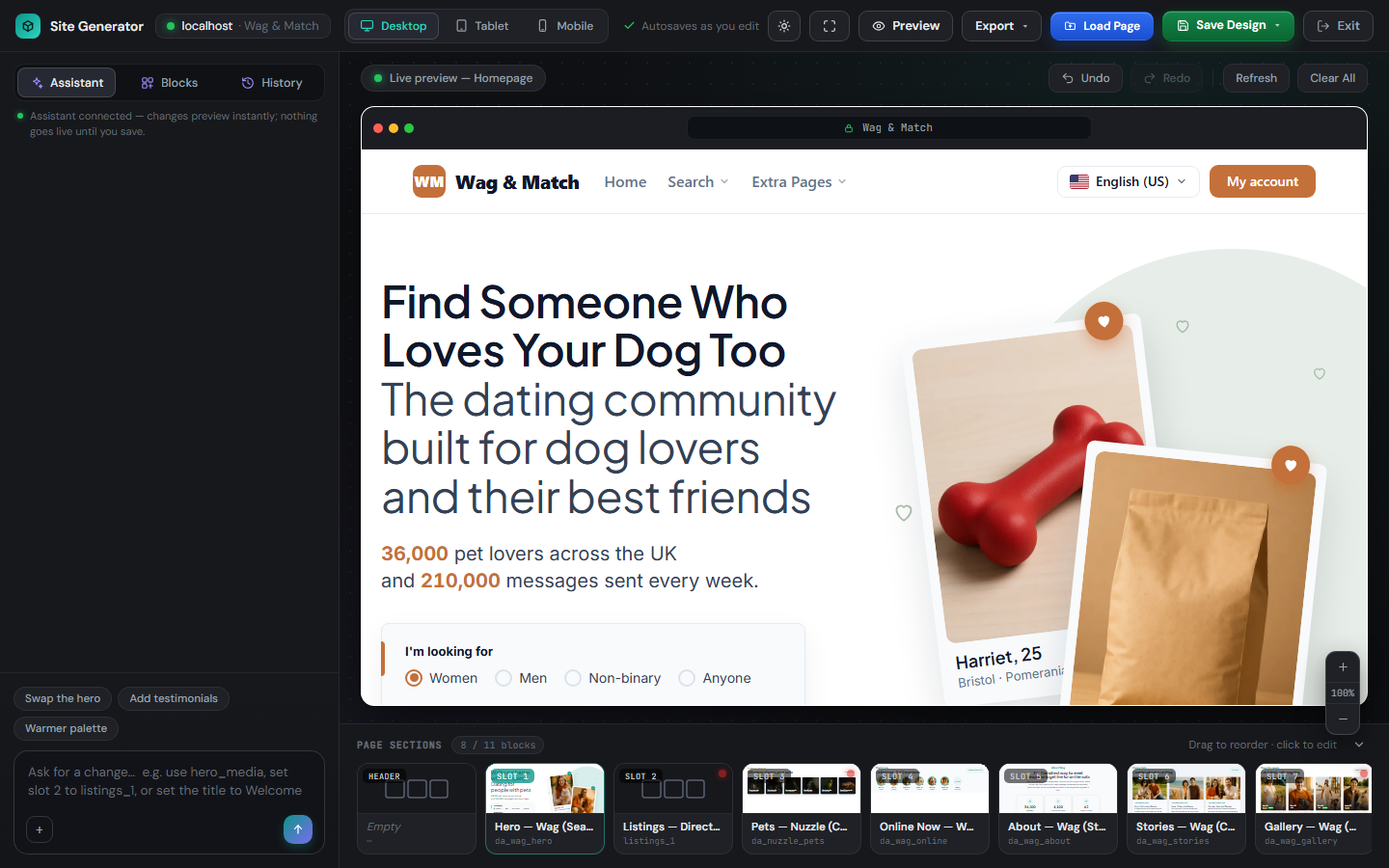The image size is (1389, 868).
Task: Click the Undo button
Action: [x=1085, y=78]
